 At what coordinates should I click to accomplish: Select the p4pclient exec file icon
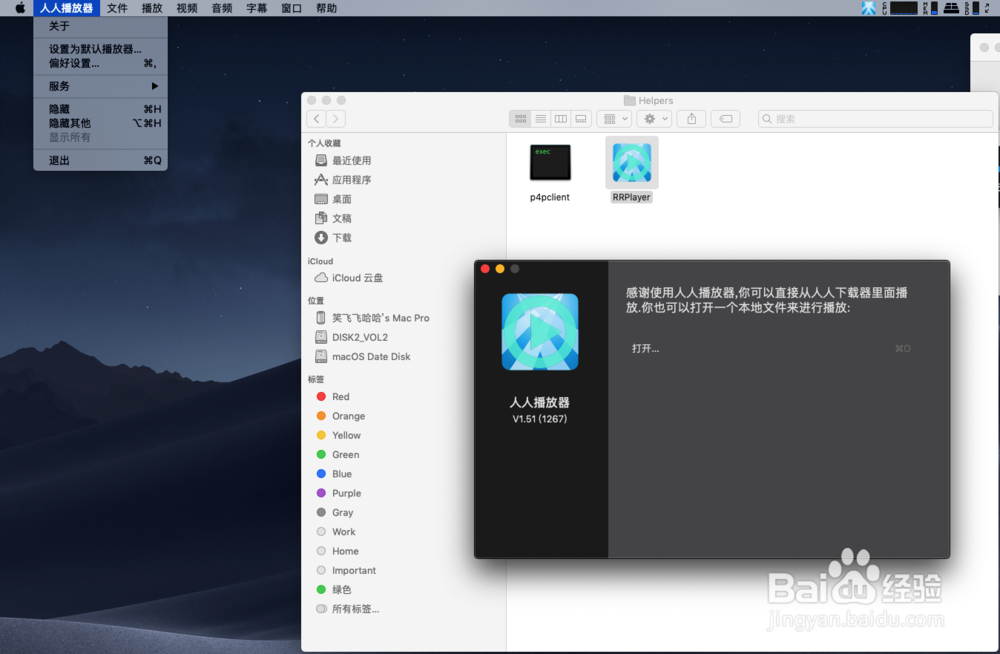[550, 162]
